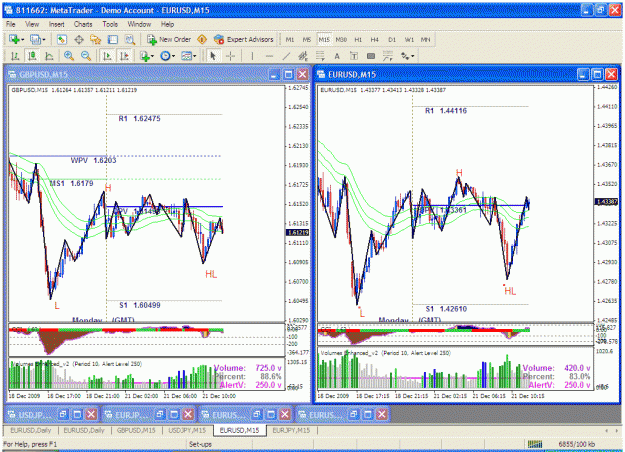Open the Strategy Tester icon
This screenshot has width=625, height=452.
[x=130, y=39]
